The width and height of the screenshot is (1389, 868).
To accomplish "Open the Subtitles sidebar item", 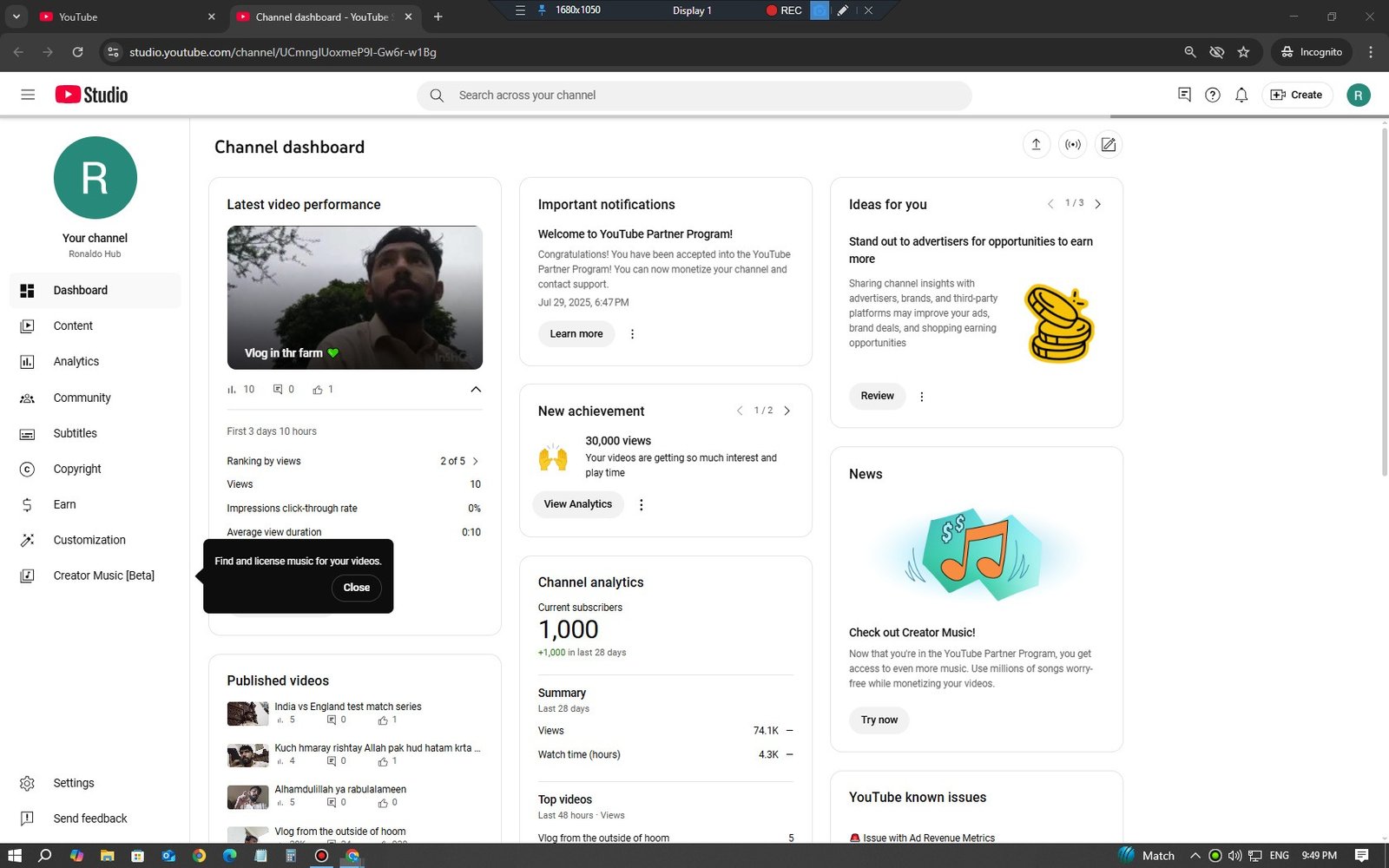I will click(x=95, y=434).
